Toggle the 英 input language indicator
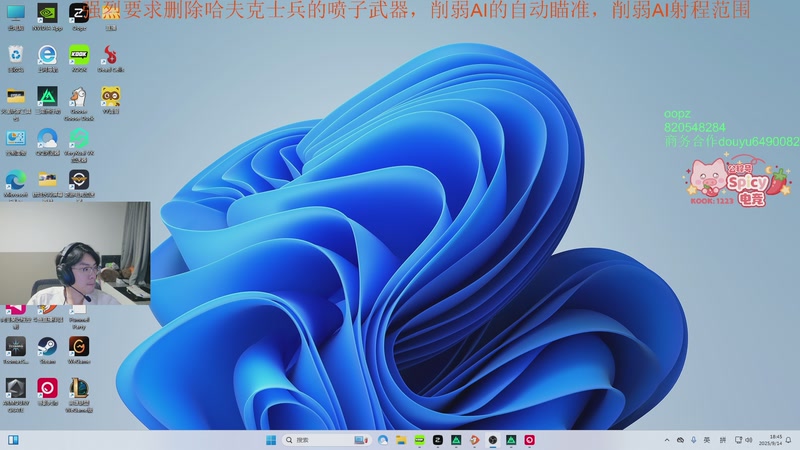Viewport: 800px width, 450px height. point(707,440)
